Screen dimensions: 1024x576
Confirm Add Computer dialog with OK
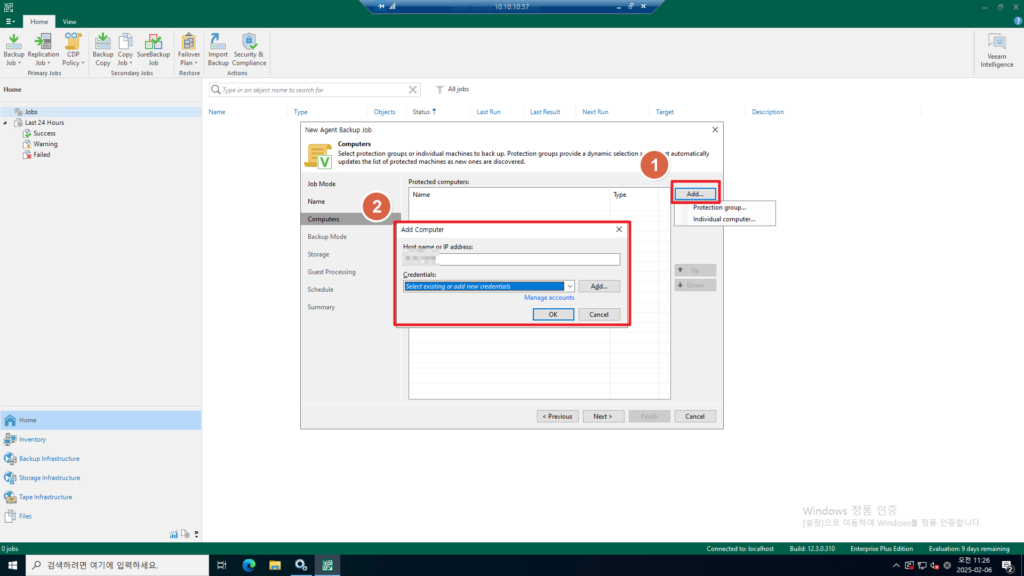click(x=553, y=314)
